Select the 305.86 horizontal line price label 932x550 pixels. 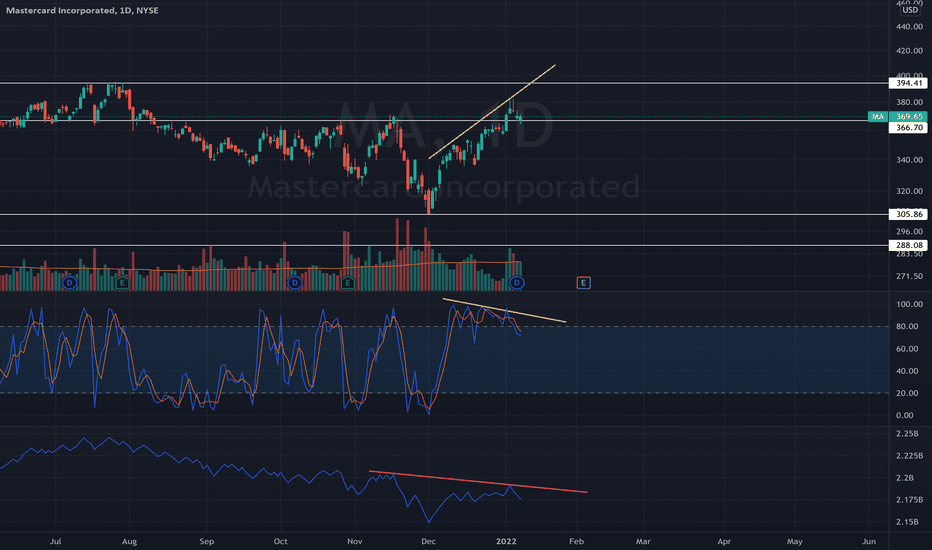coord(909,214)
